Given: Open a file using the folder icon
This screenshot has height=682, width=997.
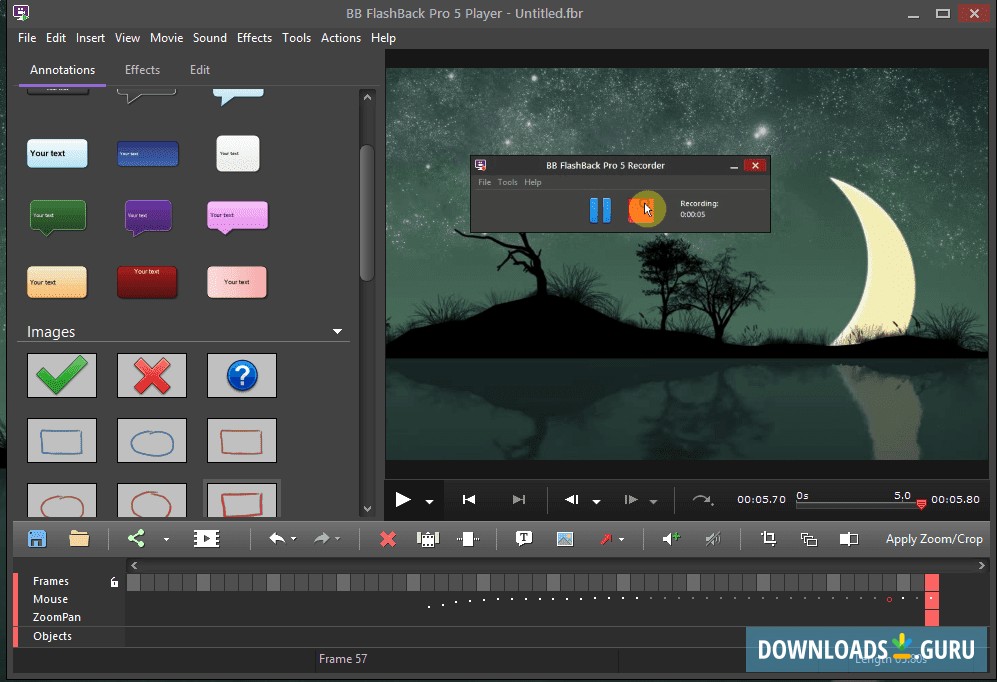Looking at the screenshot, I should click(x=79, y=539).
